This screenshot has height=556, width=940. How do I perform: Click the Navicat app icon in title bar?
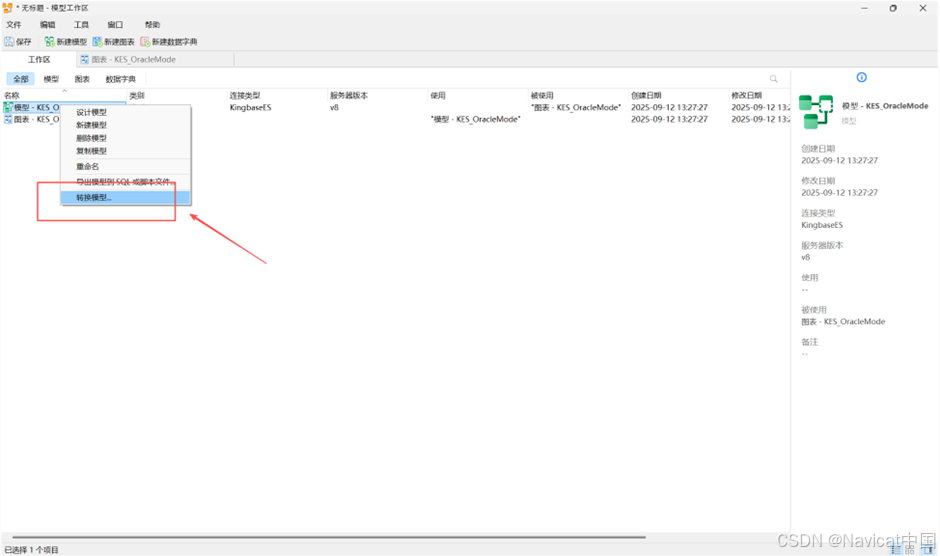(8, 8)
